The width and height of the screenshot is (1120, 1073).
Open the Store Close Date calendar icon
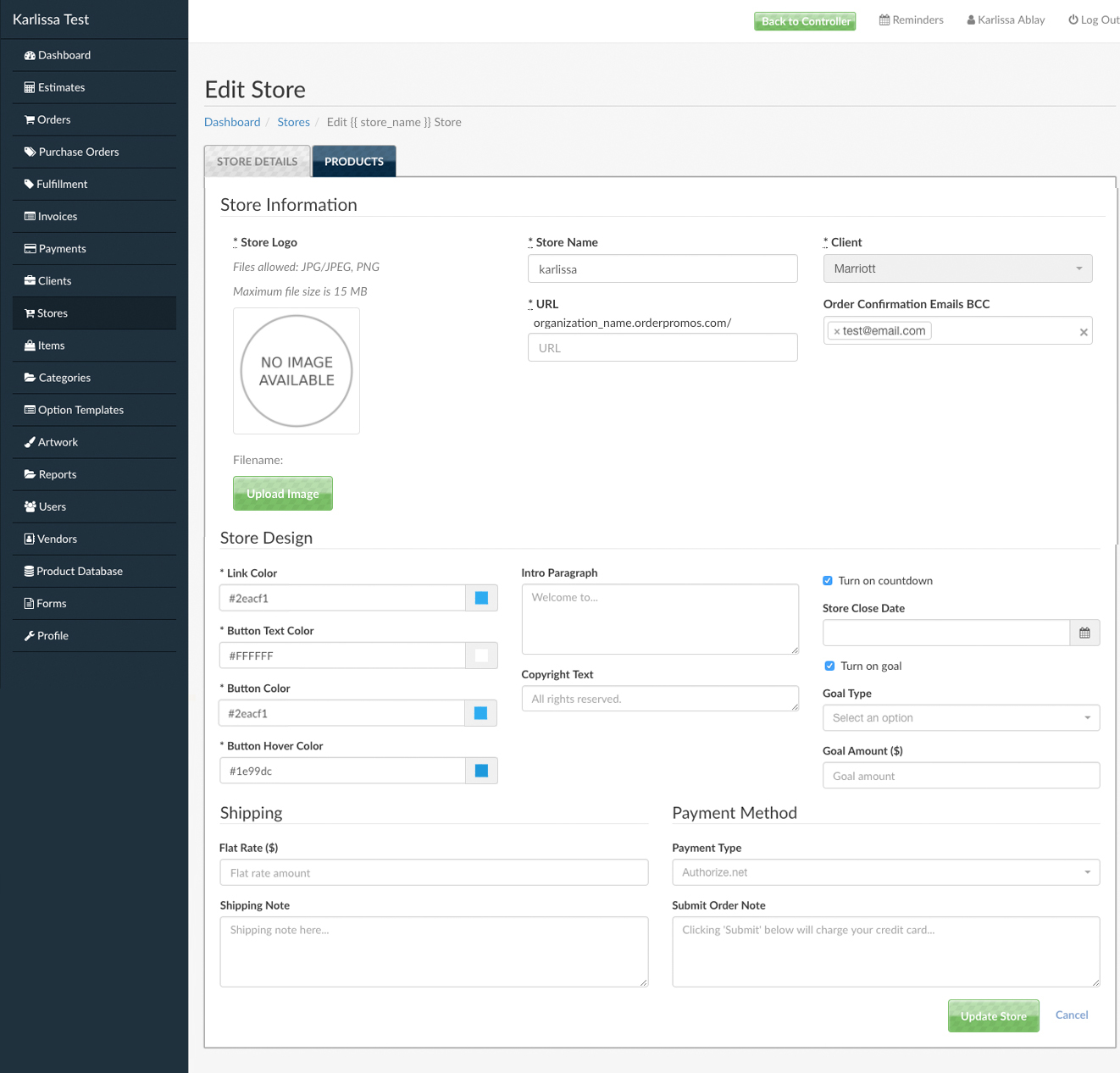click(x=1084, y=633)
